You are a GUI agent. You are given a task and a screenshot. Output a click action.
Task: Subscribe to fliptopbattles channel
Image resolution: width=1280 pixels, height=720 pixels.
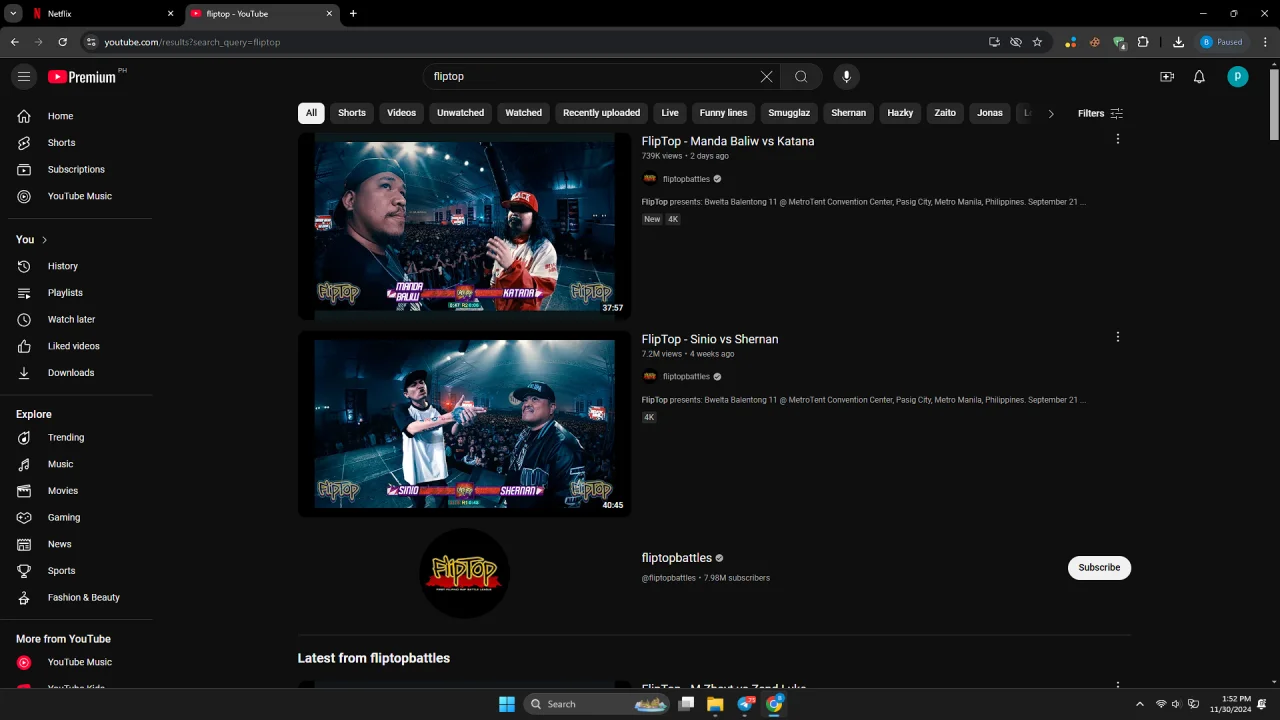pyautogui.click(x=1099, y=567)
